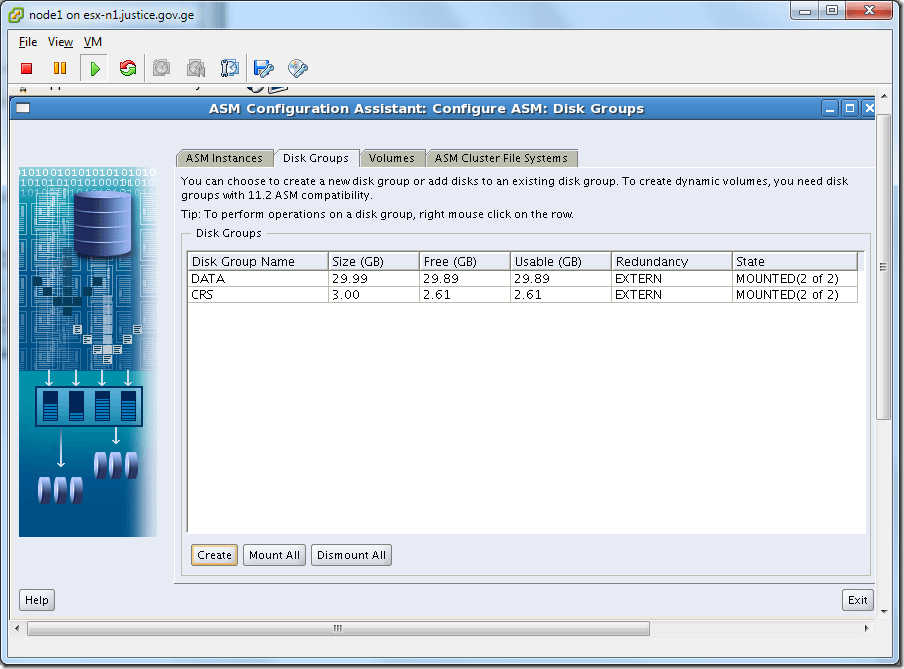The image size is (904, 669).
Task: Open the View menu
Action: pyautogui.click(x=60, y=42)
